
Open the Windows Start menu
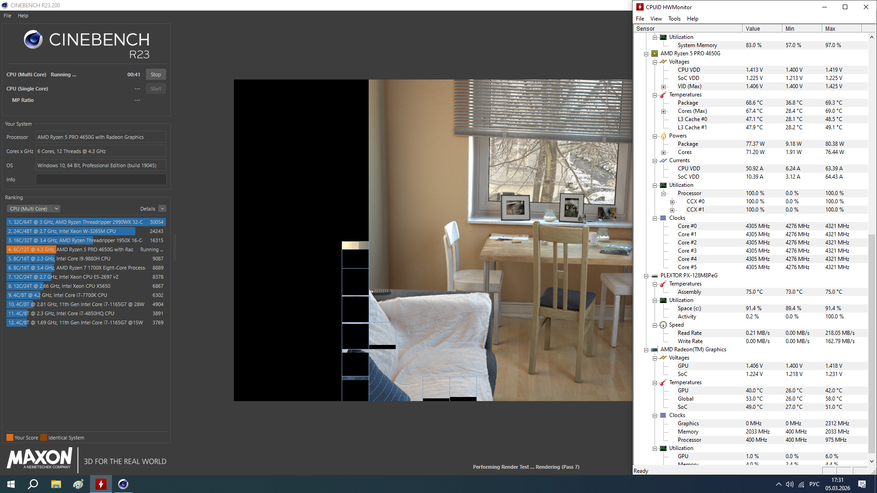point(11,484)
